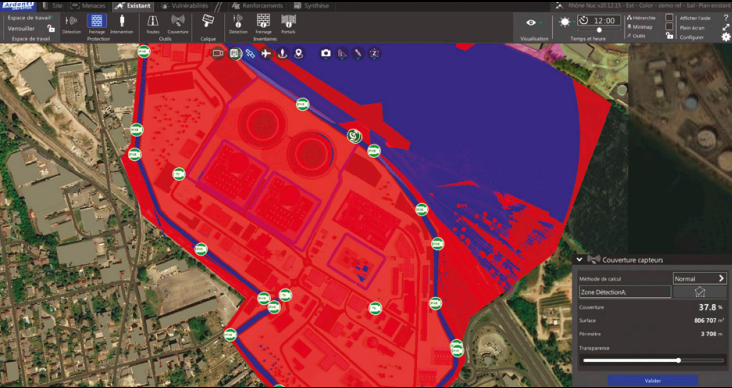Click the Z axis cube icon
Image resolution: width=732 pixels, height=388 pixels.
(x=374, y=54)
